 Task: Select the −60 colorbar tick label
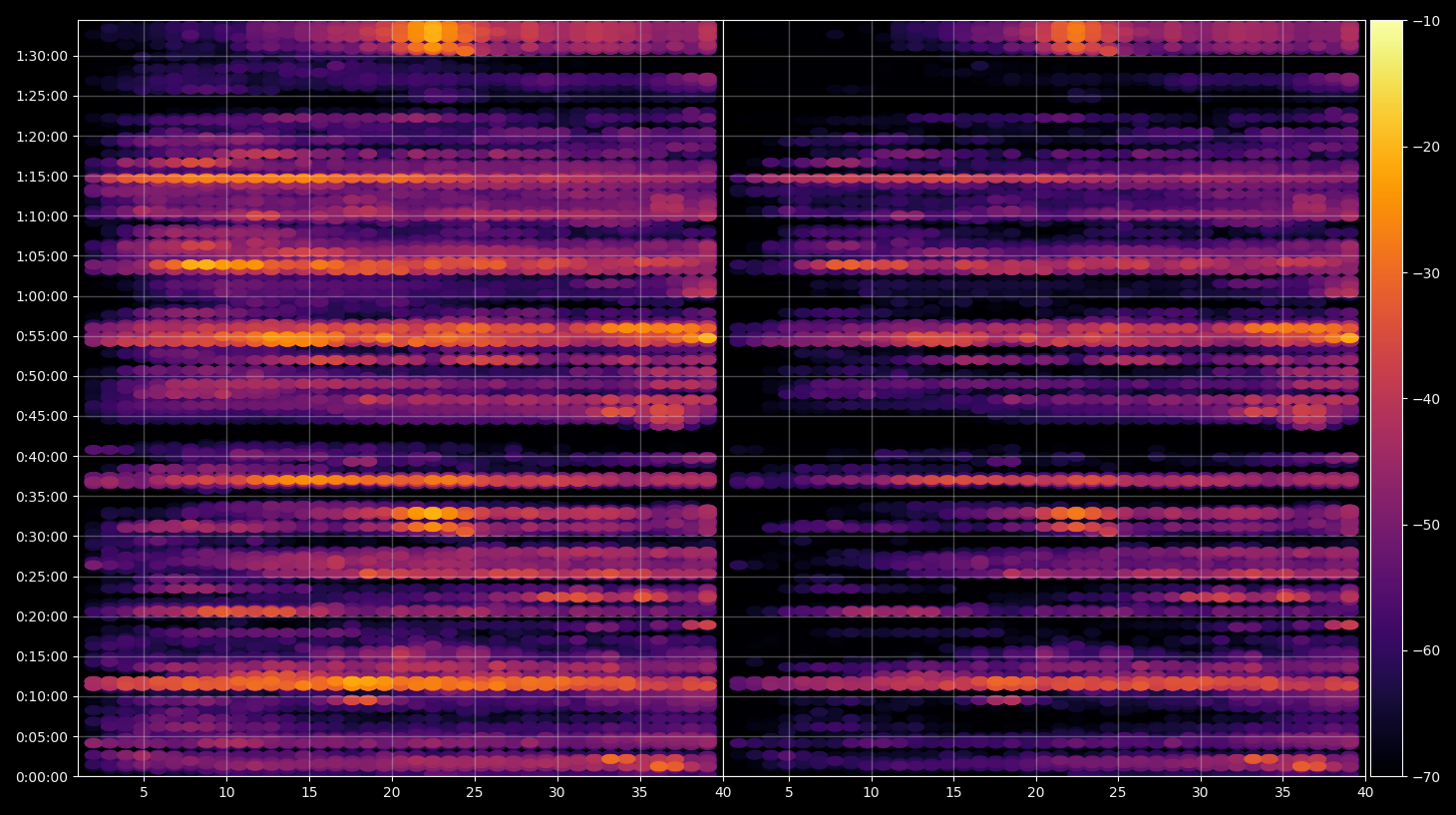pos(1427,650)
